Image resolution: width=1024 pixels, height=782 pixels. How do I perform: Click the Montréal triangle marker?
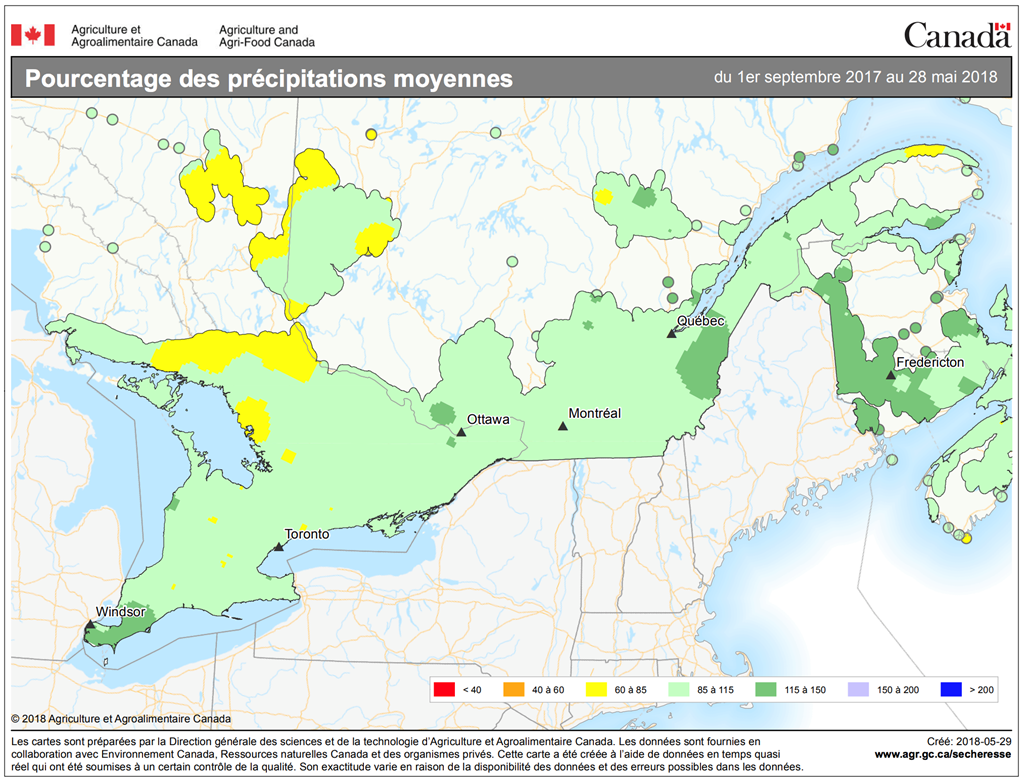pyautogui.click(x=562, y=427)
